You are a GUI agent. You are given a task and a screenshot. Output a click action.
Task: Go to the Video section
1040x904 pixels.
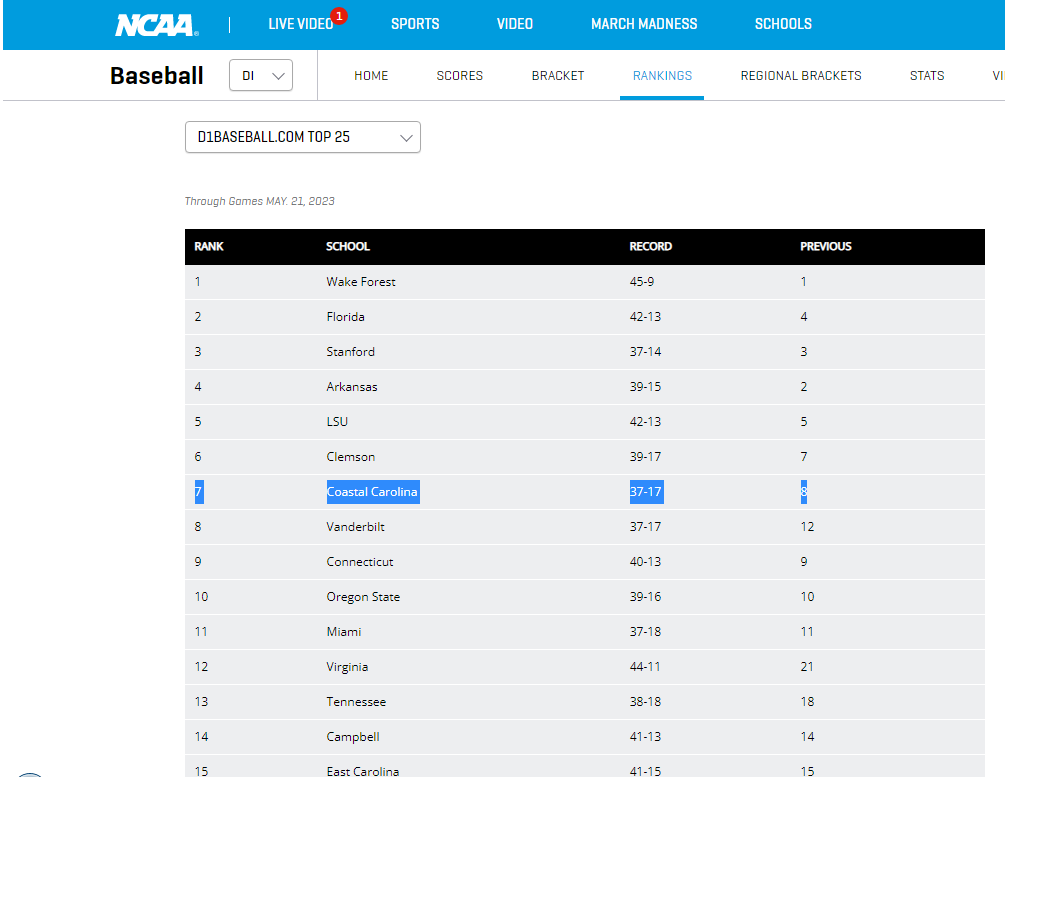tap(515, 24)
